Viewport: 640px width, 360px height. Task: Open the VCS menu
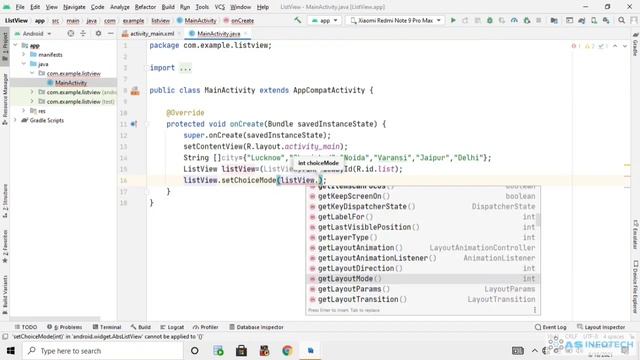(220, 7)
